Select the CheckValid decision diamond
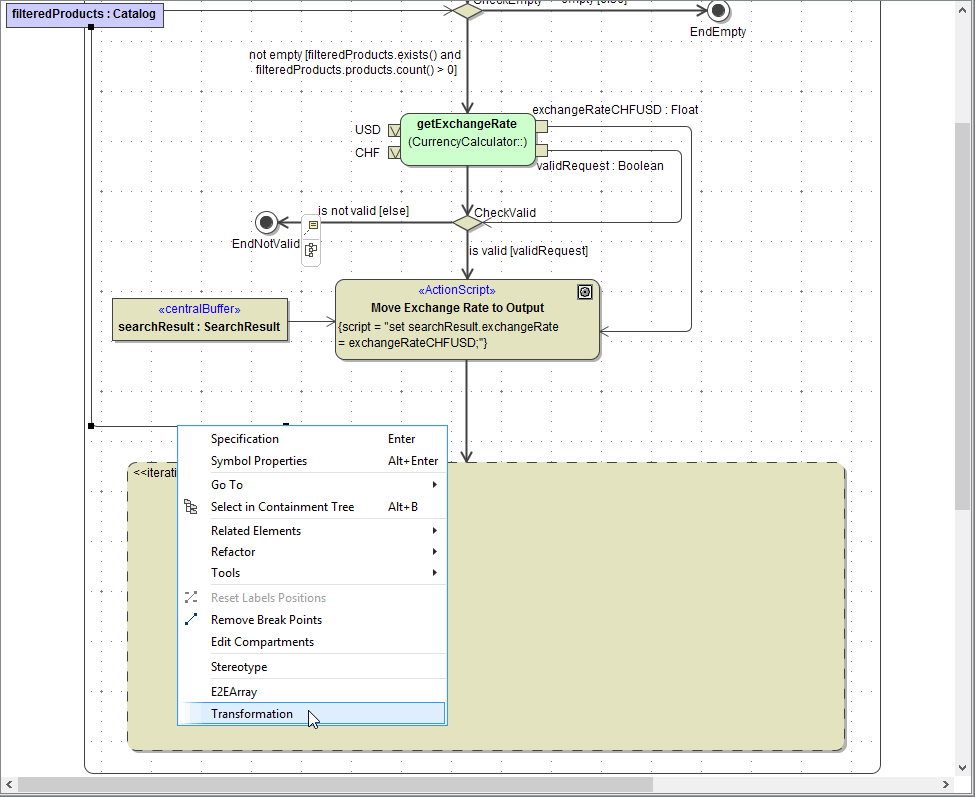This screenshot has width=975, height=797. 467,222
